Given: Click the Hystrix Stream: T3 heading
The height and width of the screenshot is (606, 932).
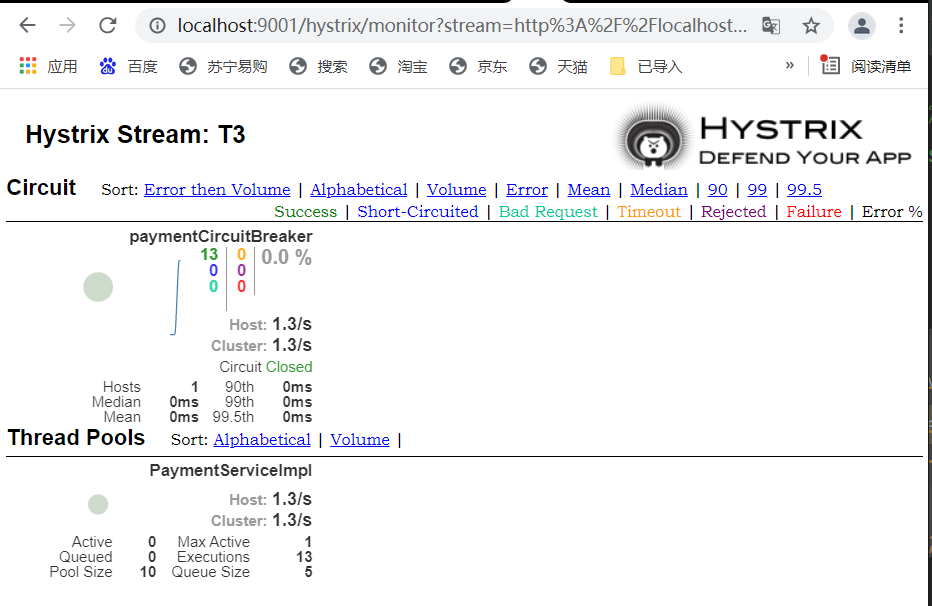Looking at the screenshot, I should point(136,134).
